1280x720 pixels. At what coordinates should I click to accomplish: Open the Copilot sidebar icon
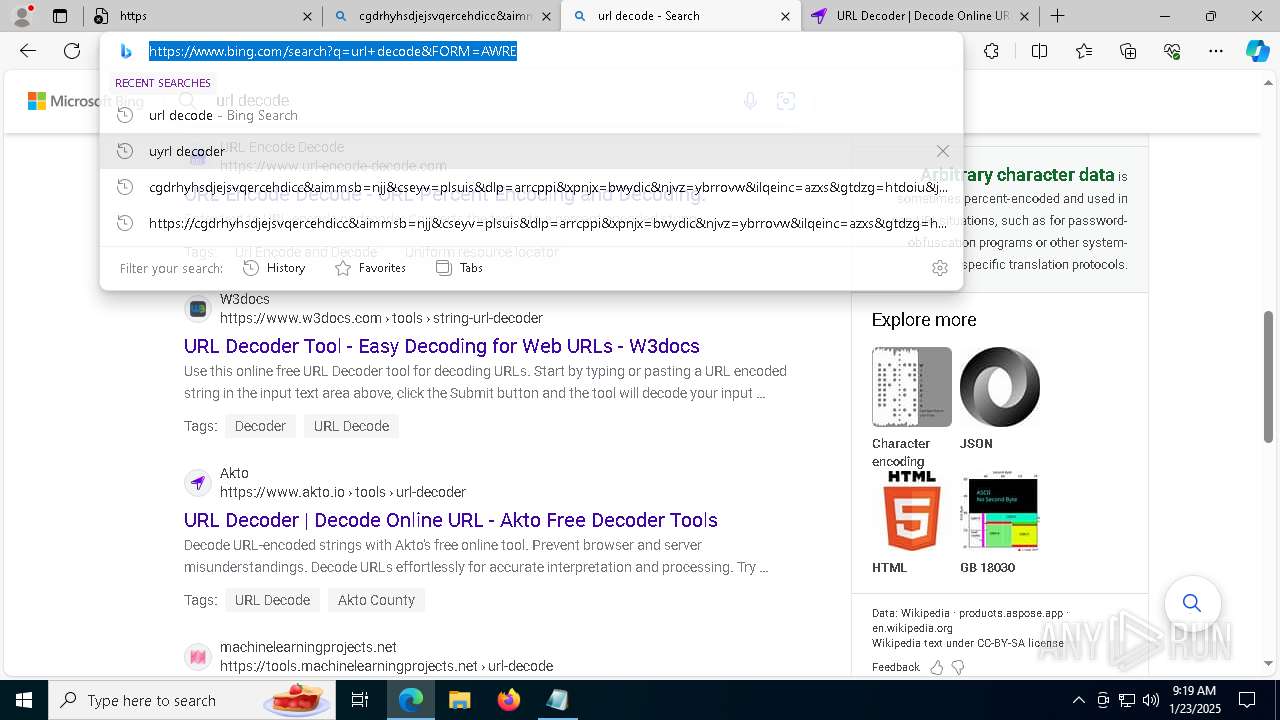pyautogui.click(x=1257, y=51)
